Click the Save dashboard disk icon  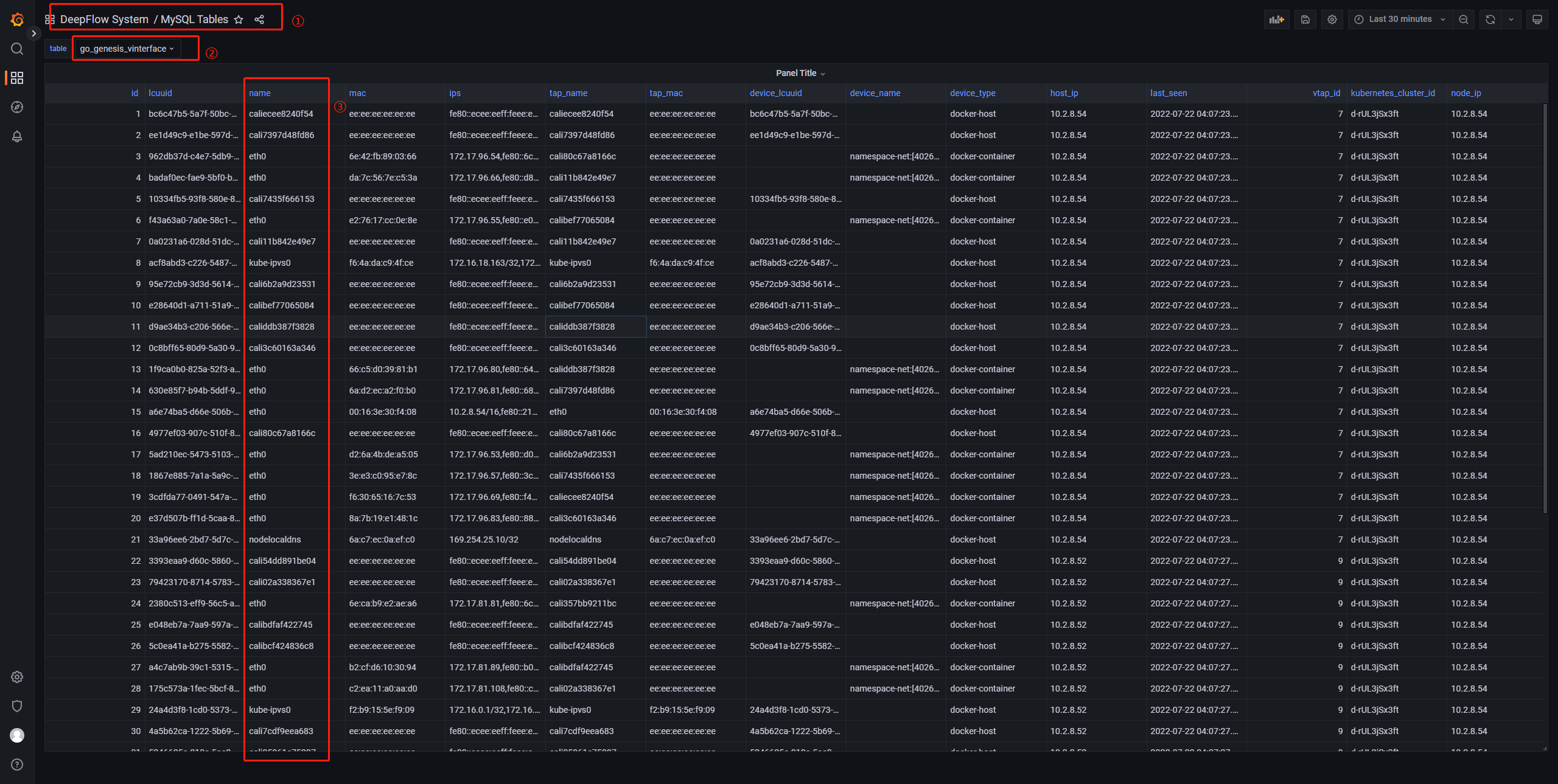1305,19
